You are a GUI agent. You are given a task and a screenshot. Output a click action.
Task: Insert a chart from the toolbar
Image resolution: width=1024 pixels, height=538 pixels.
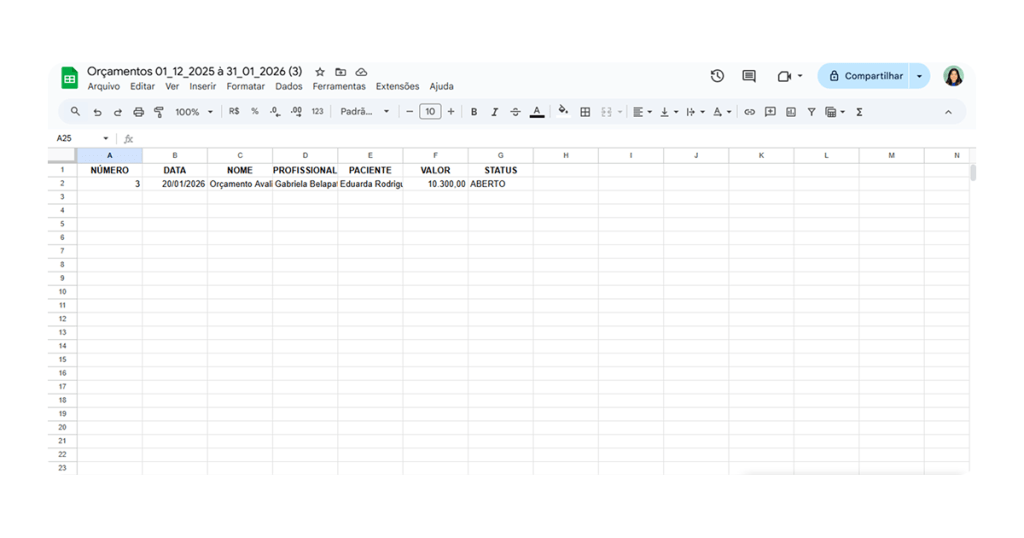(x=791, y=112)
